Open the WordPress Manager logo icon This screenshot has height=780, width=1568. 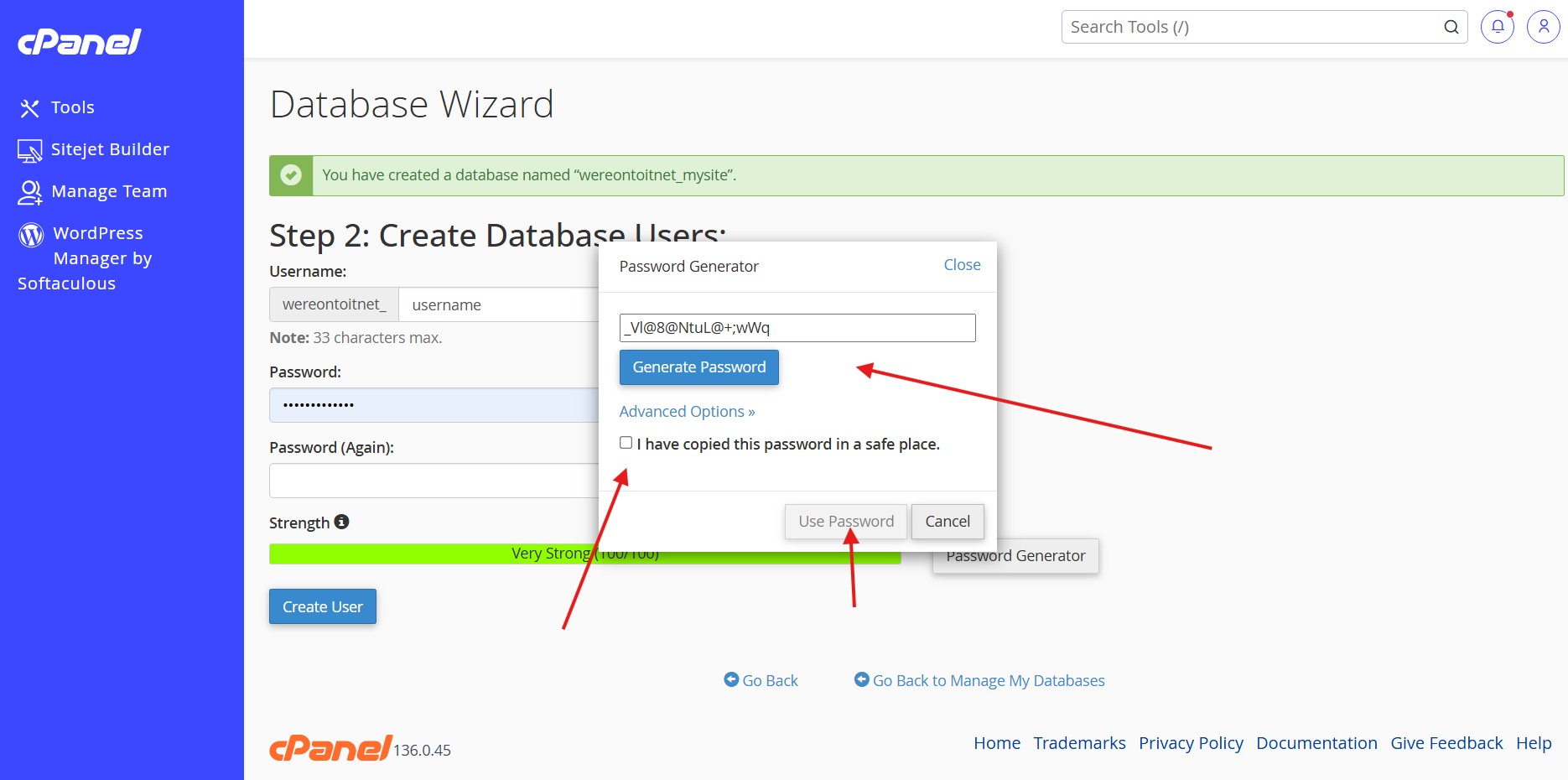pyautogui.click(x=31, y=235)
